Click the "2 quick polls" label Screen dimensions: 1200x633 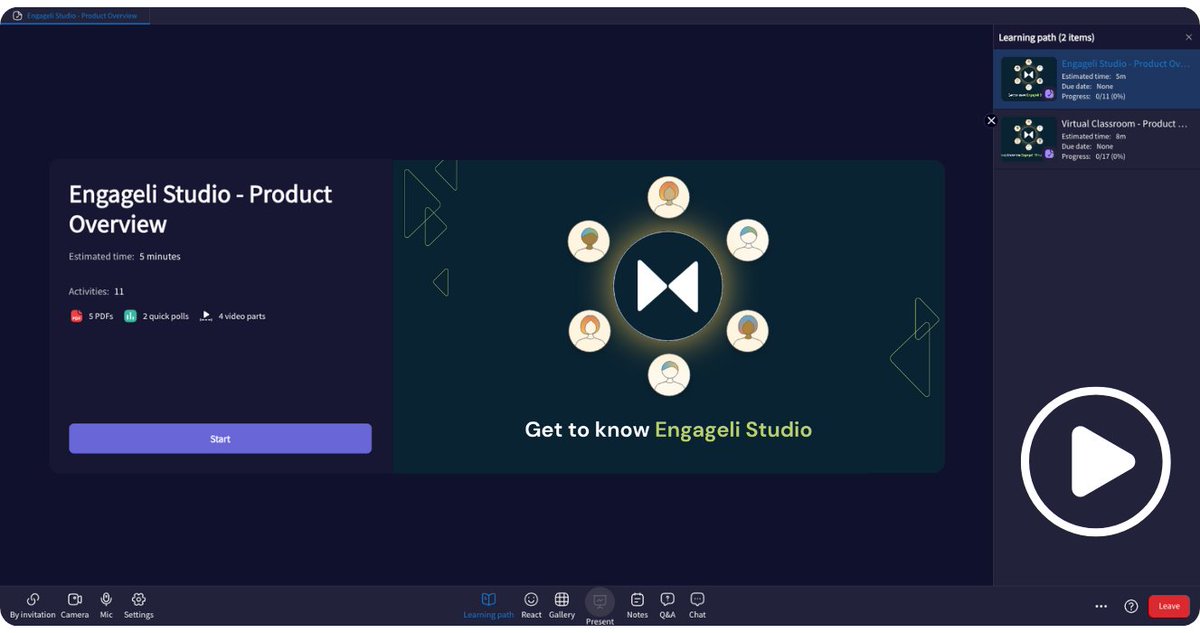tap(166, 316)
